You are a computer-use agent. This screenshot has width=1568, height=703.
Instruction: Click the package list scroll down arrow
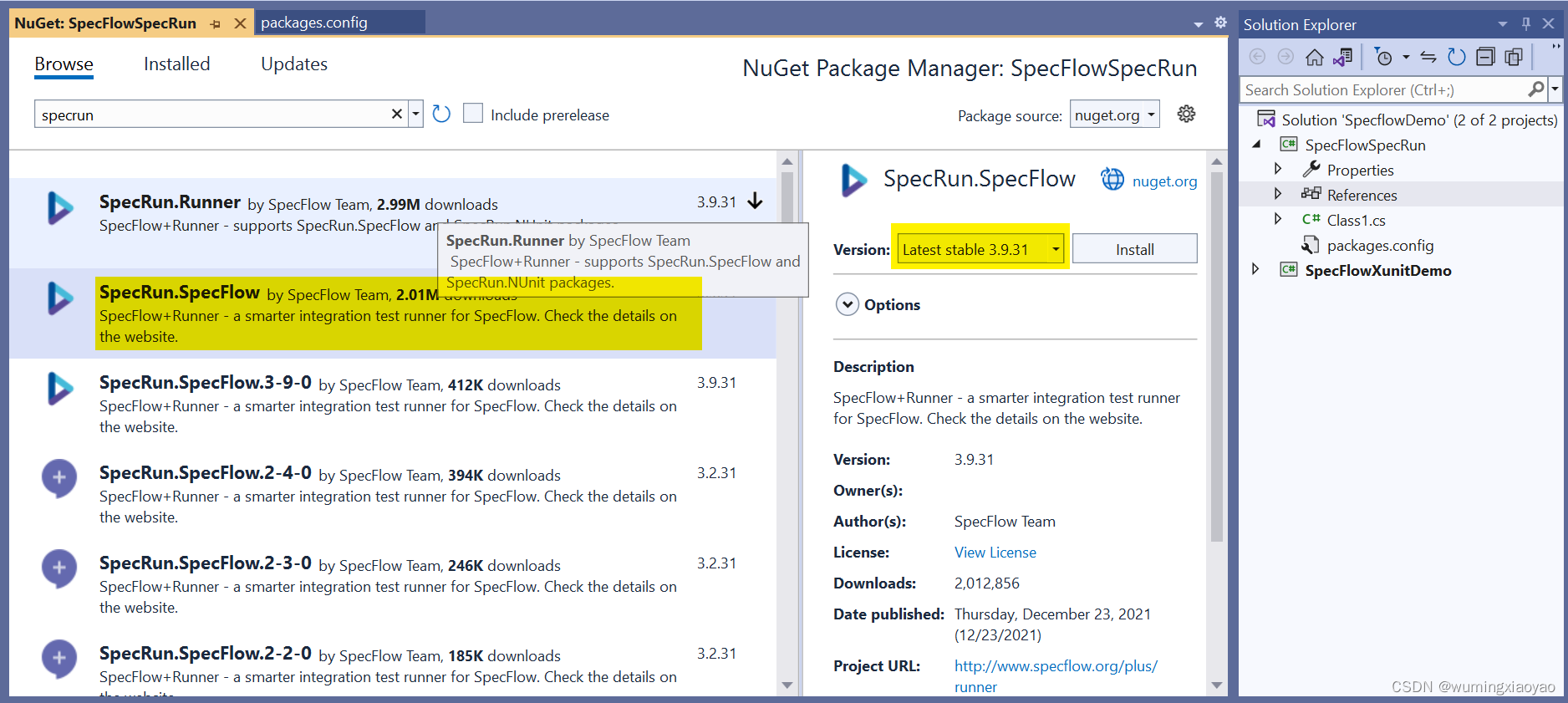(x=787, y=685)
